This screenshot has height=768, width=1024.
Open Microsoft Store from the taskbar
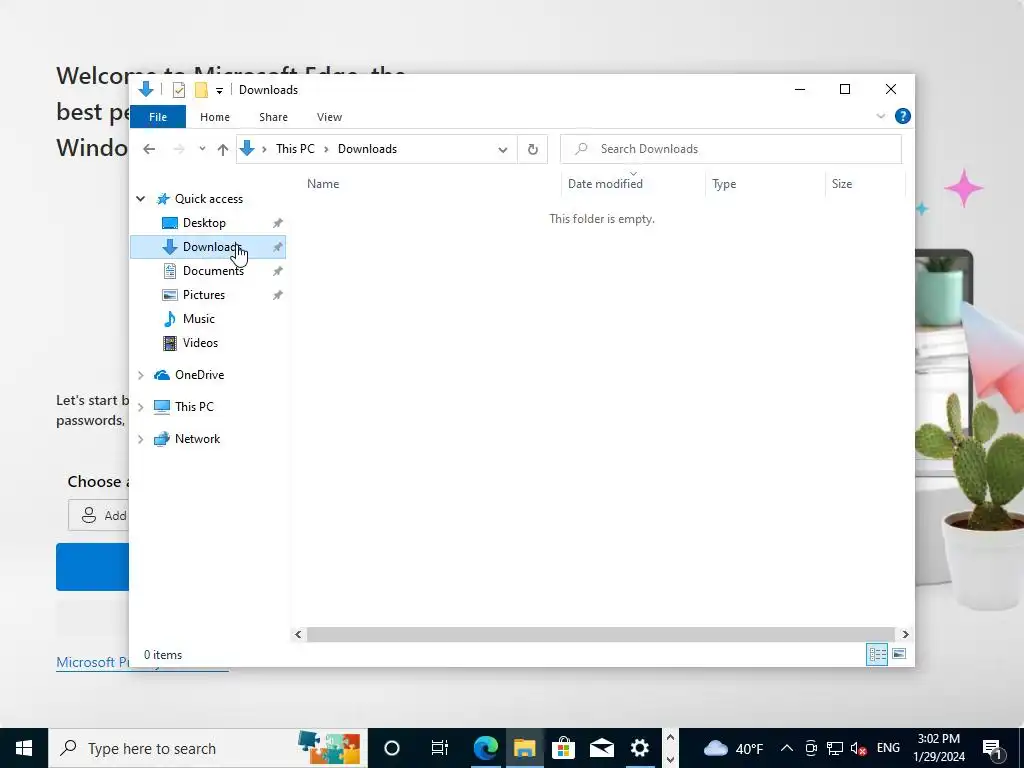(563, 748)
